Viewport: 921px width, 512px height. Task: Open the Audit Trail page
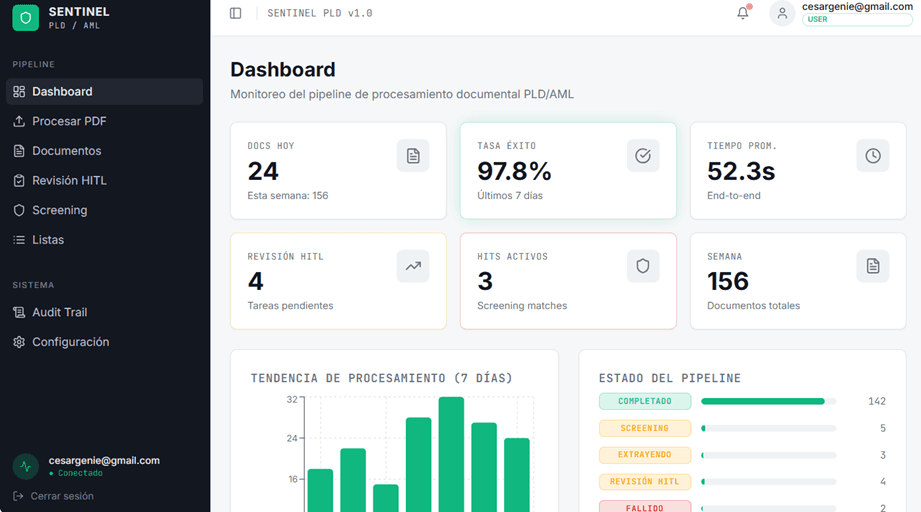click(105, 312)
